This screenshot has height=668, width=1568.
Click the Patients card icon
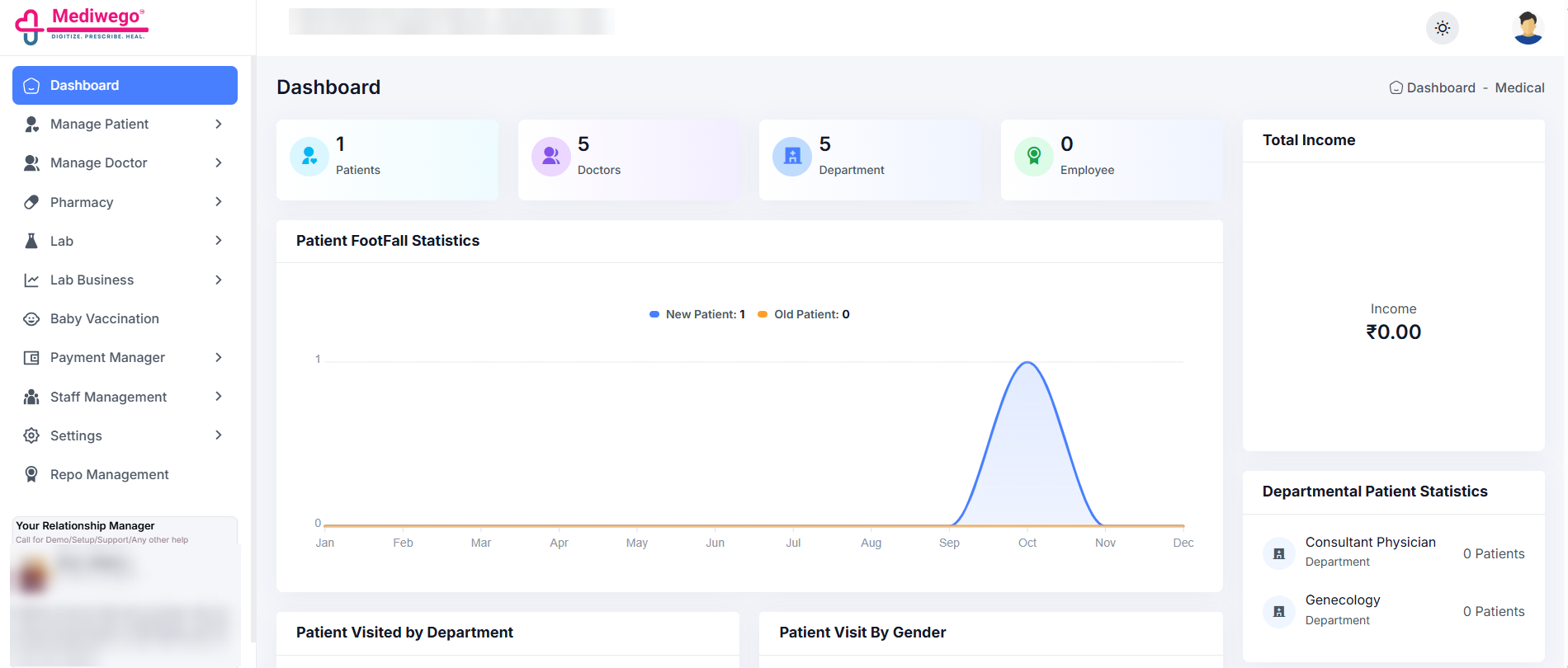click(309, 157)
